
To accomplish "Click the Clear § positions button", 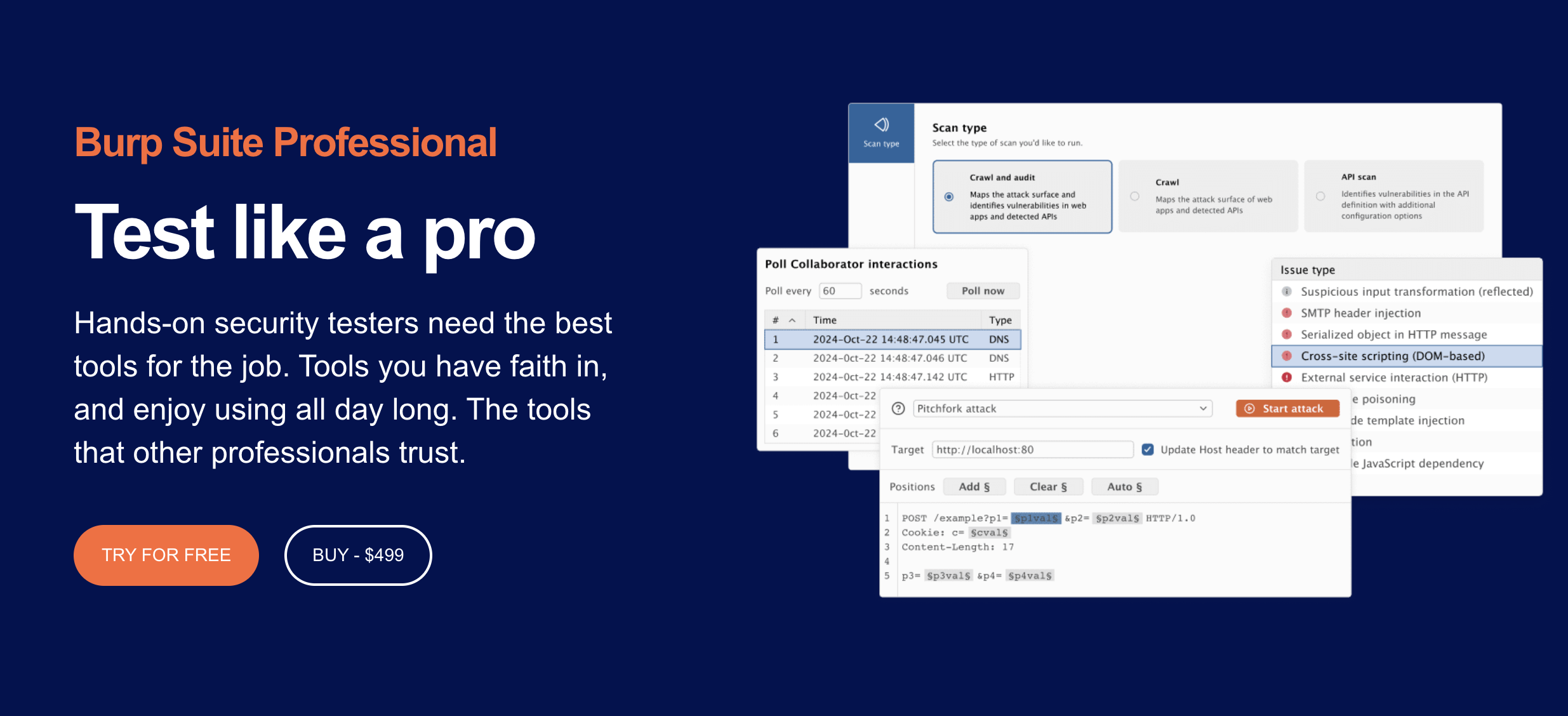I will pos(1048,487).
